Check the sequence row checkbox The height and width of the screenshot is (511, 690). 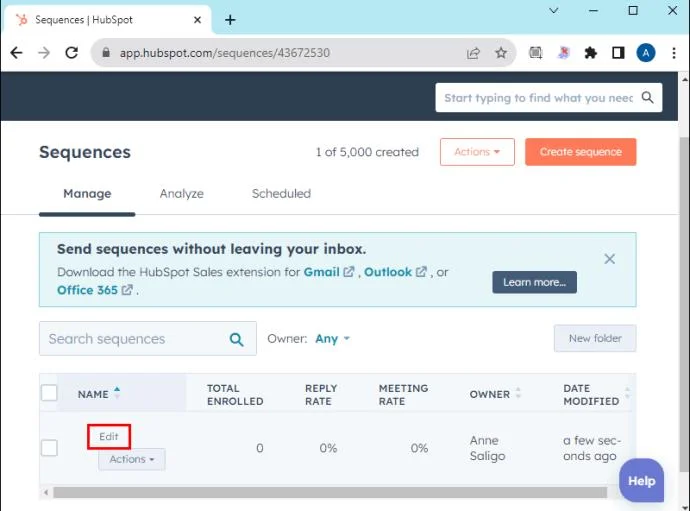(x=49, y=448)
